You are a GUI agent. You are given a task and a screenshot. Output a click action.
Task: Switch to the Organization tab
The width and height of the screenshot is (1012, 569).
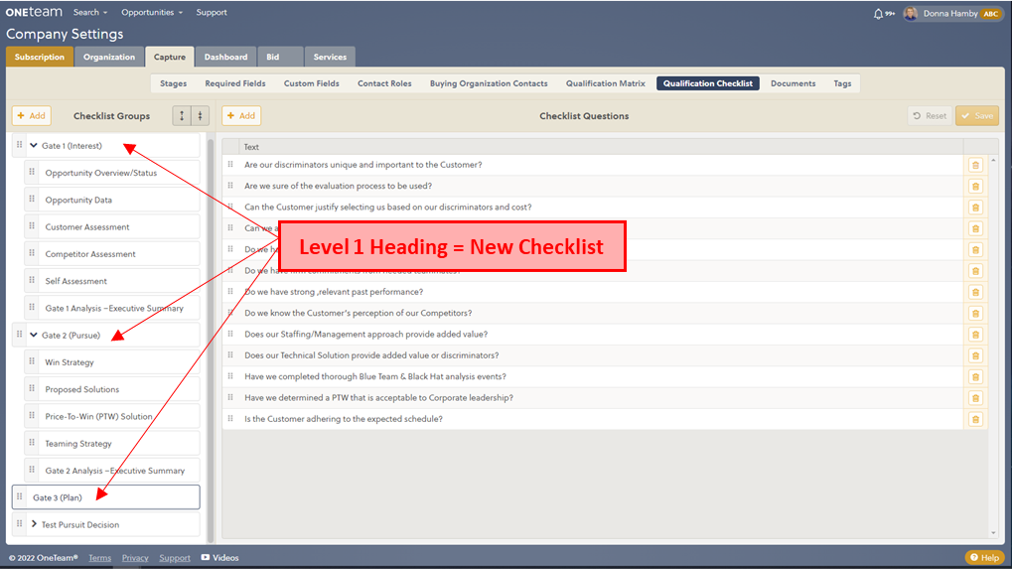pyautogui.click(x=109, y=57)
